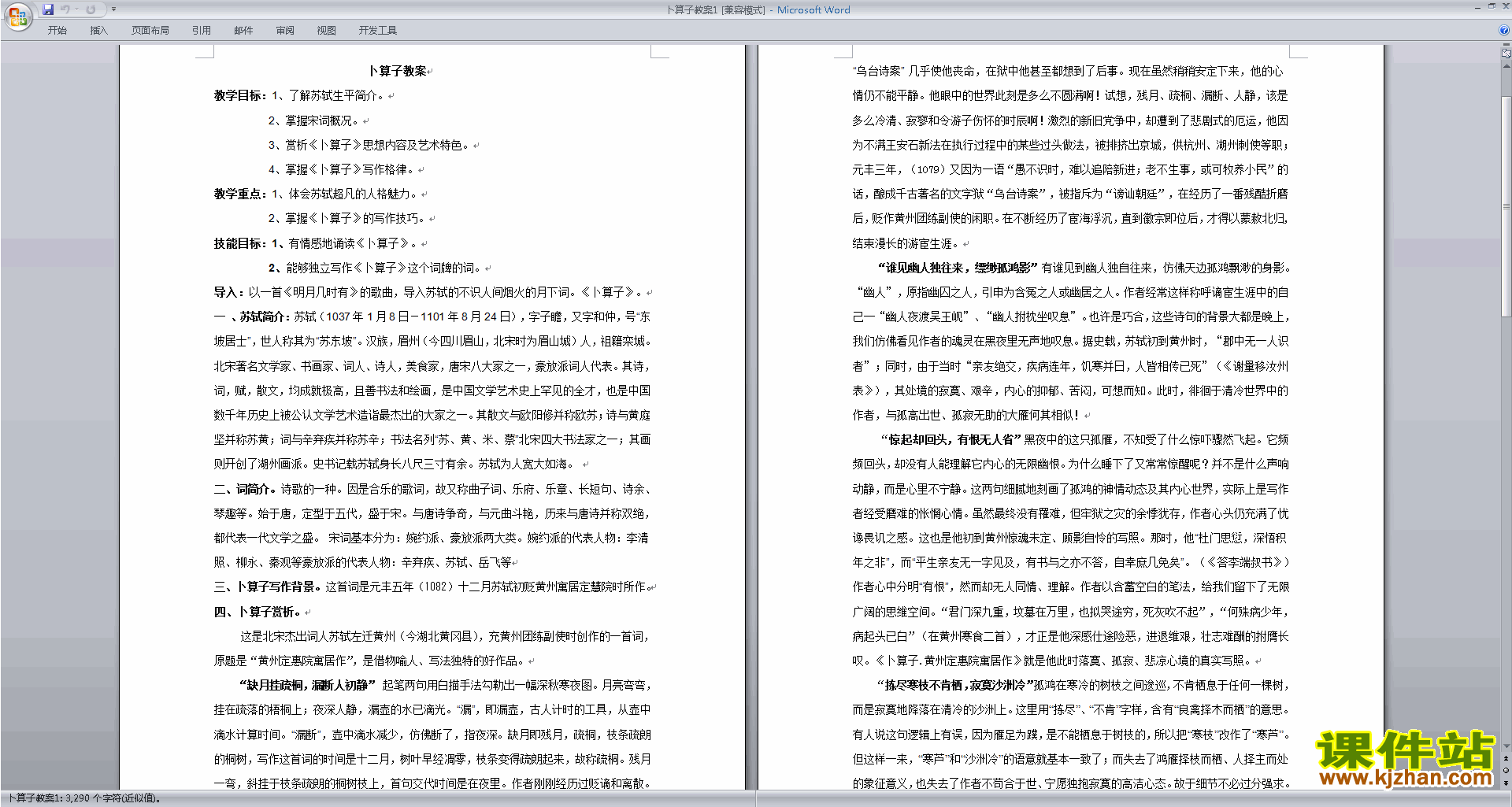Screen dimensions: 1512x807
Task: Open the 开始 ribbon tab
Action: click(x=57, y=30)
